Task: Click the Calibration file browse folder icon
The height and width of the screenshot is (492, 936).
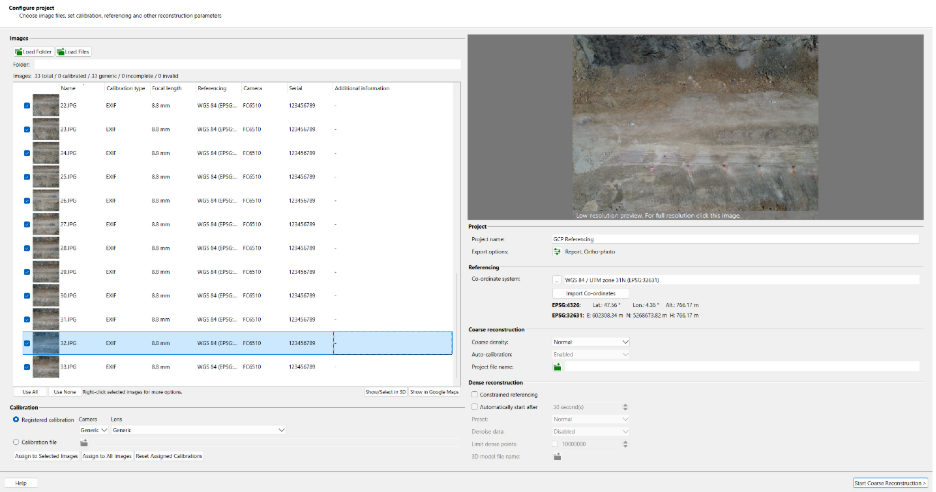Action: (x=85, y=442)
